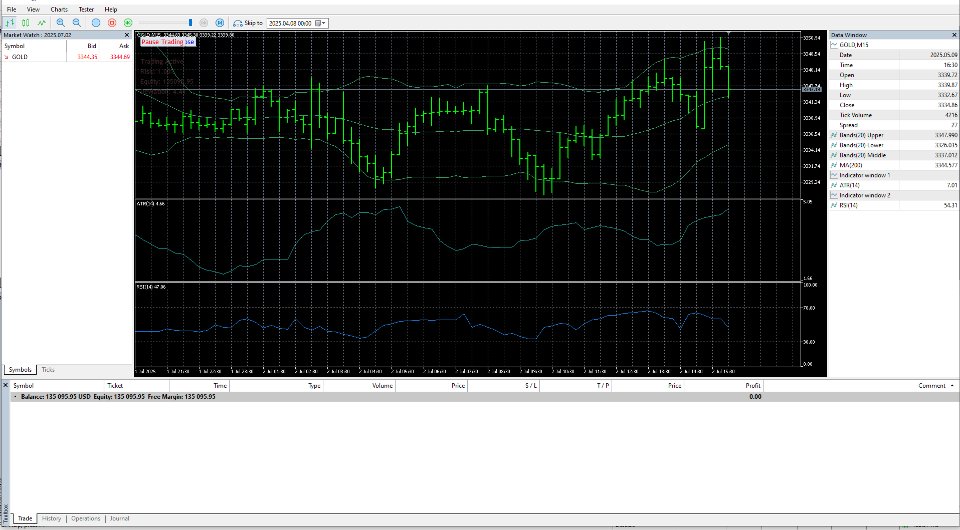Adjust the testing speed slider handle
The image size is (960, 530).
tap(190, 23)
